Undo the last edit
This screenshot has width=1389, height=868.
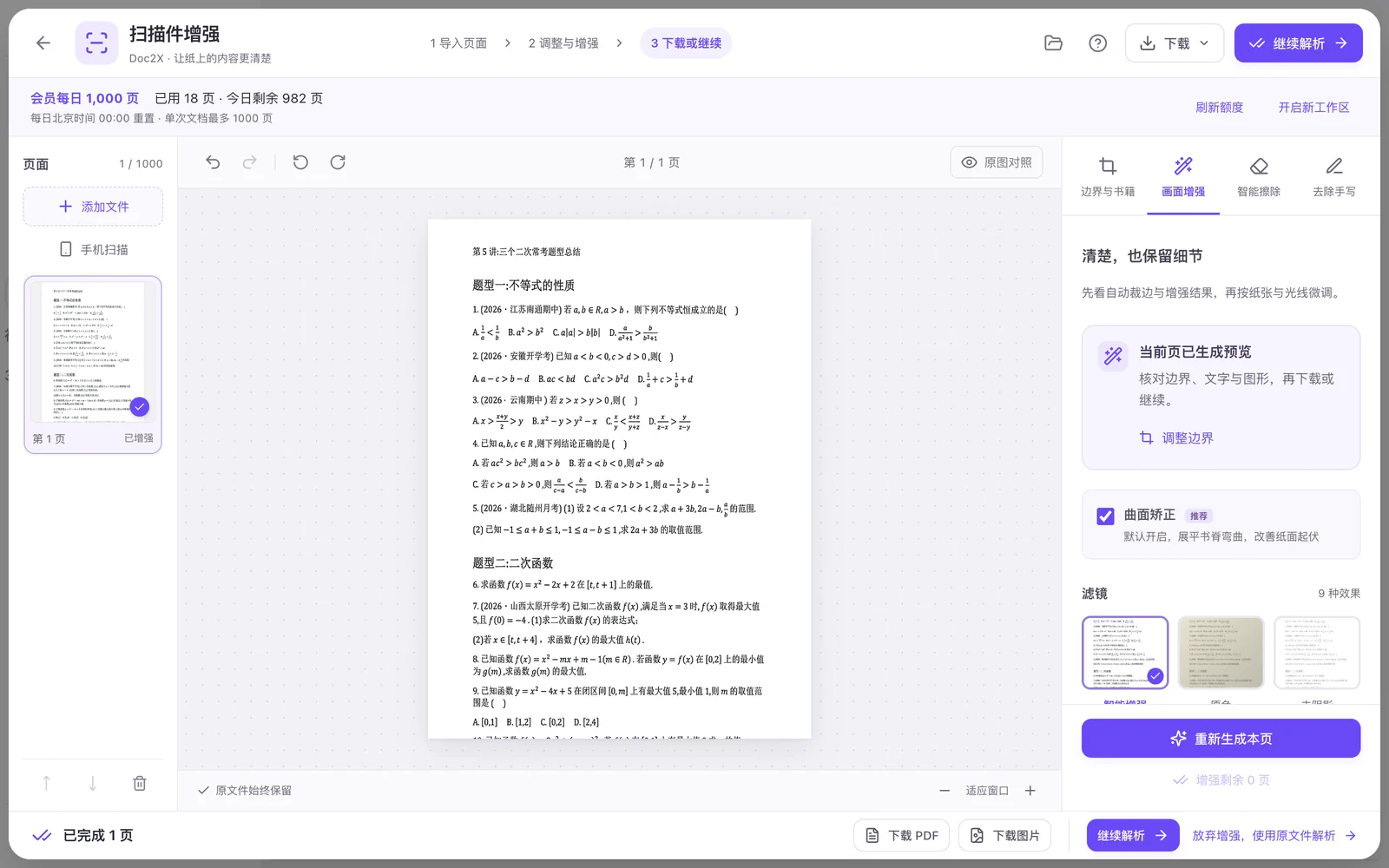213,162
